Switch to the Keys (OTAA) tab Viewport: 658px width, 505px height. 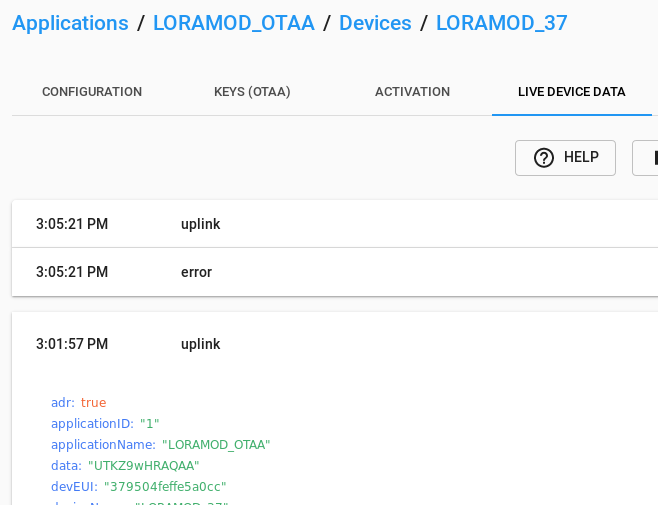click(x=252, y=92)
